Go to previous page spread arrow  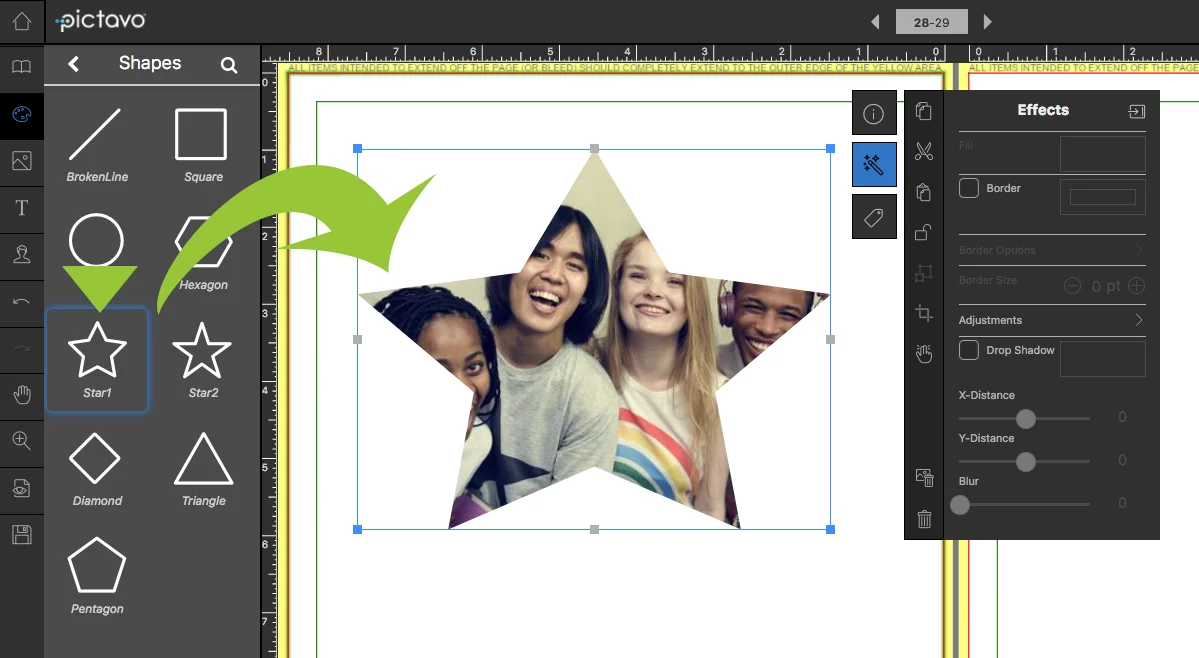(x=875, y=22)
